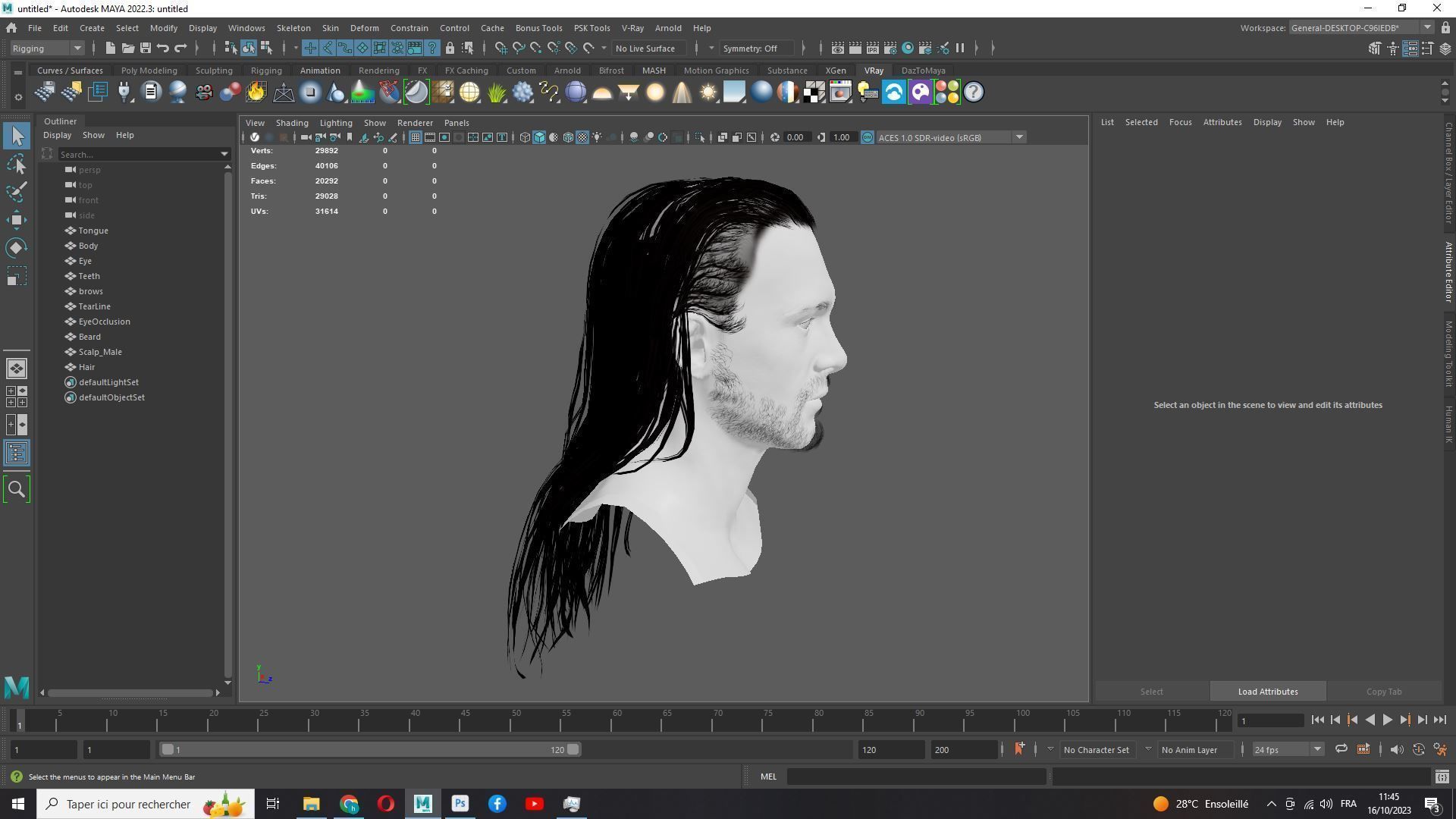
Task: Go to end of playback range
Action: click(1440, 720)
